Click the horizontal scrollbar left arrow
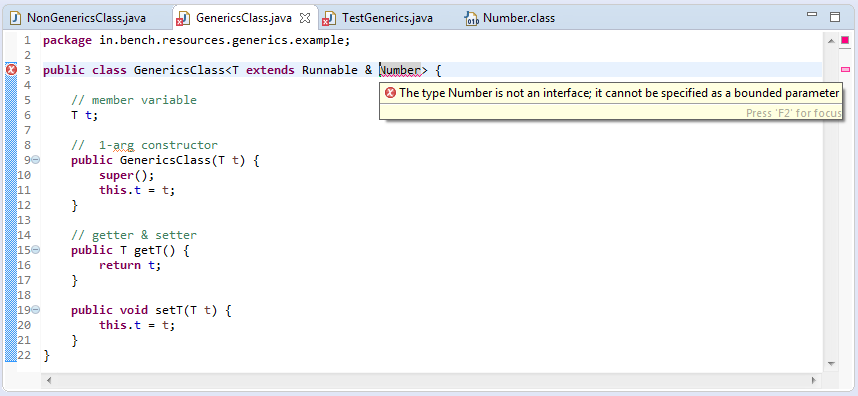 click(49, 380)
